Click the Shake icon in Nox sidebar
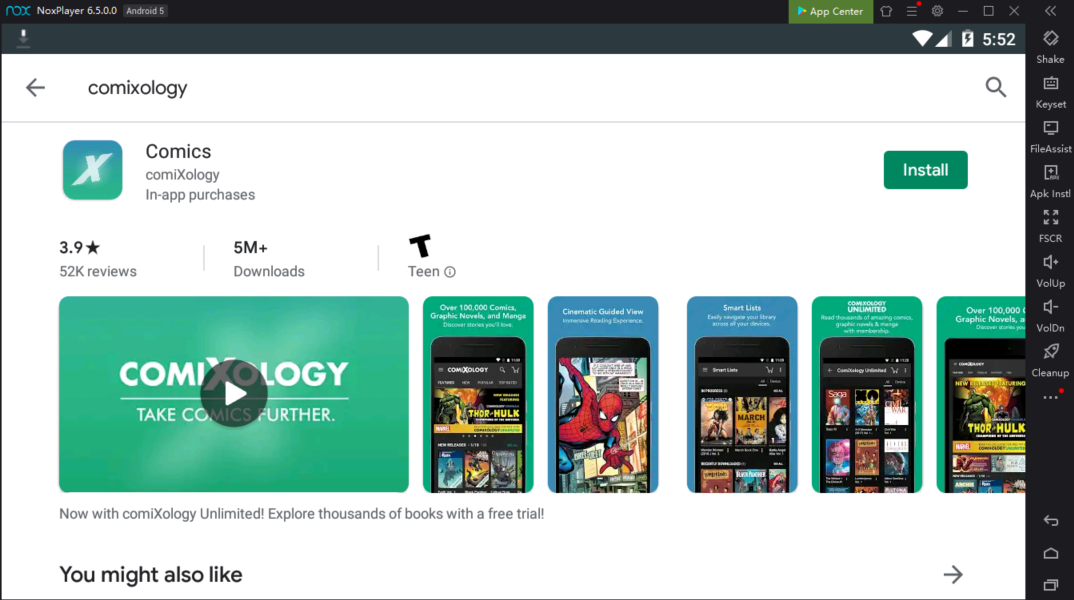 tap(1050, 39)
